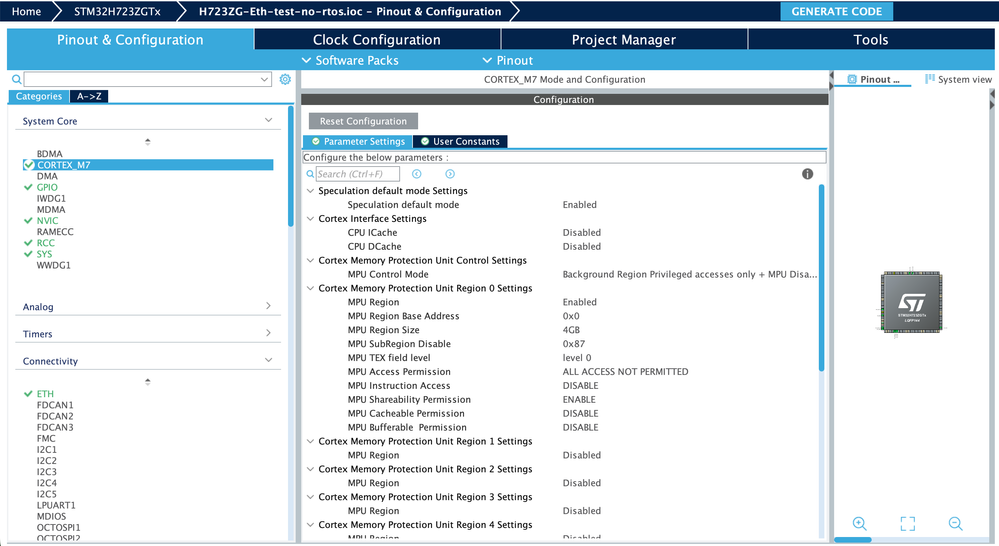Jump to next parameter search result
Image resolution: width=999 pixels, height=546 pixels.
(x=450, y=174)
